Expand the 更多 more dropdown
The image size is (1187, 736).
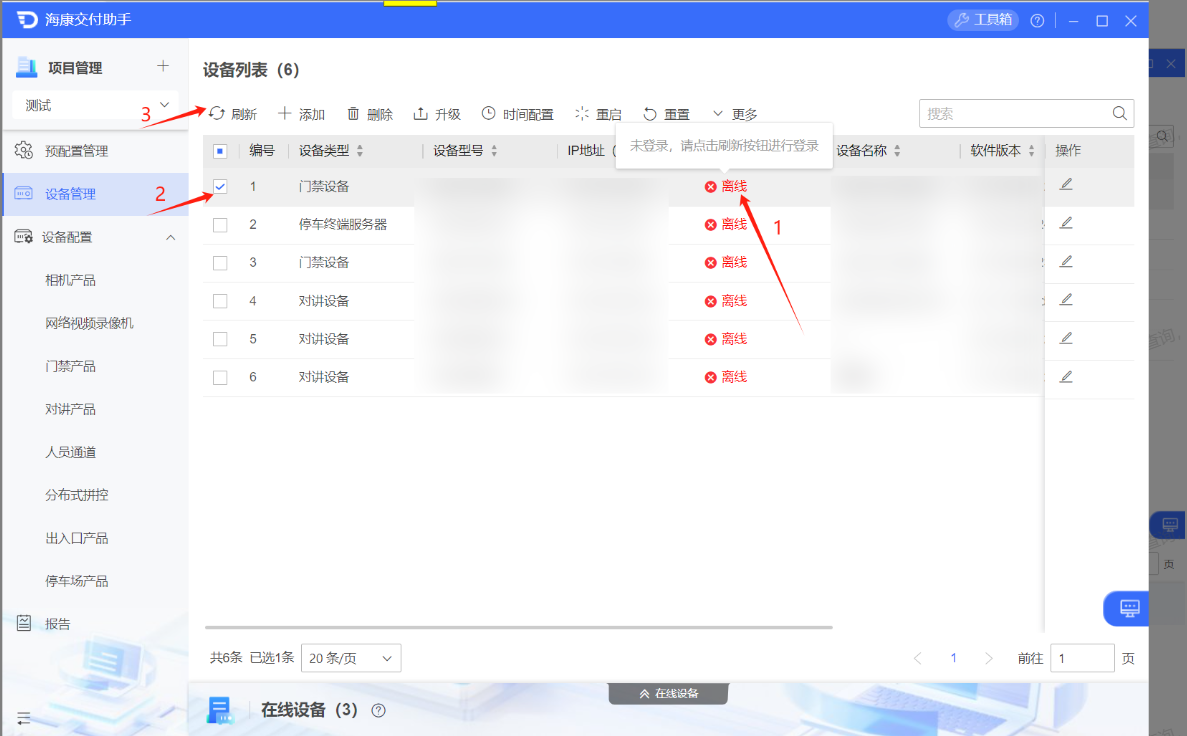(734, 114)
